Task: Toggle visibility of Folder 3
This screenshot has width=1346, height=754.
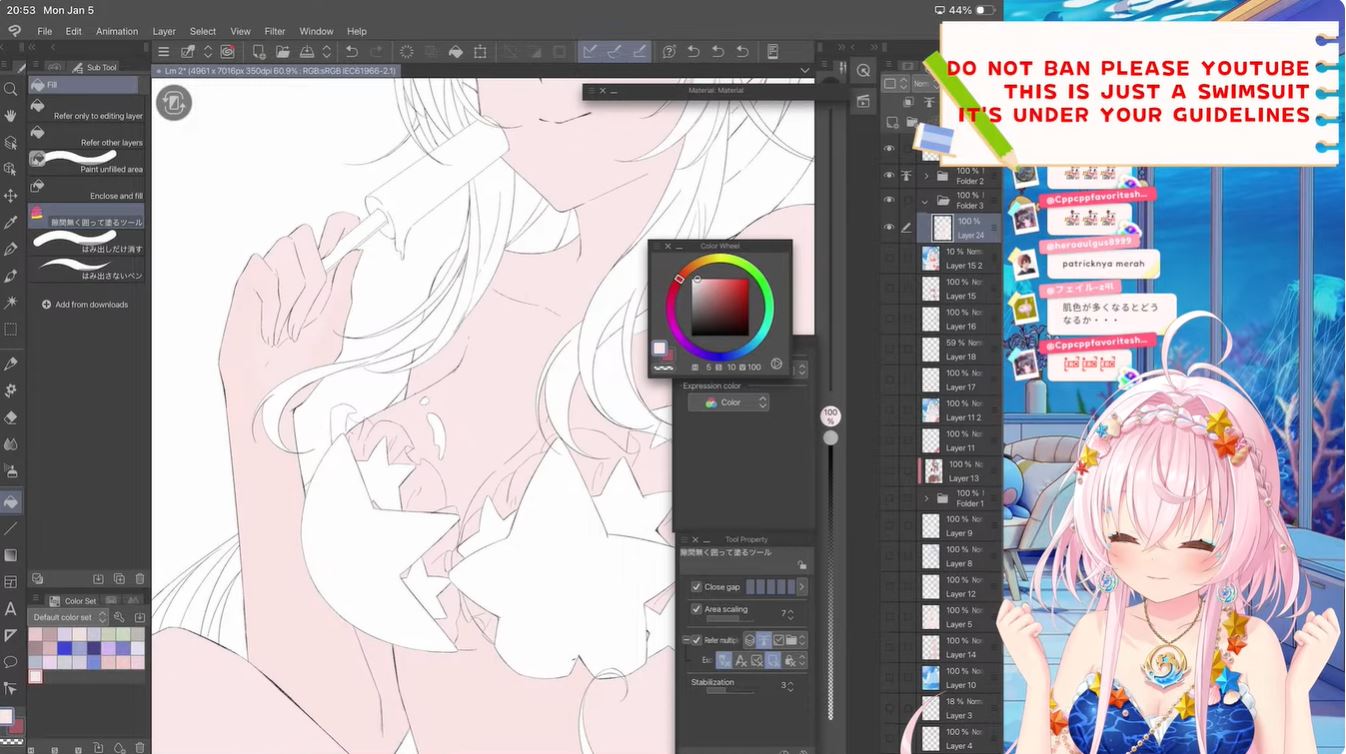Action: (889, 201)
